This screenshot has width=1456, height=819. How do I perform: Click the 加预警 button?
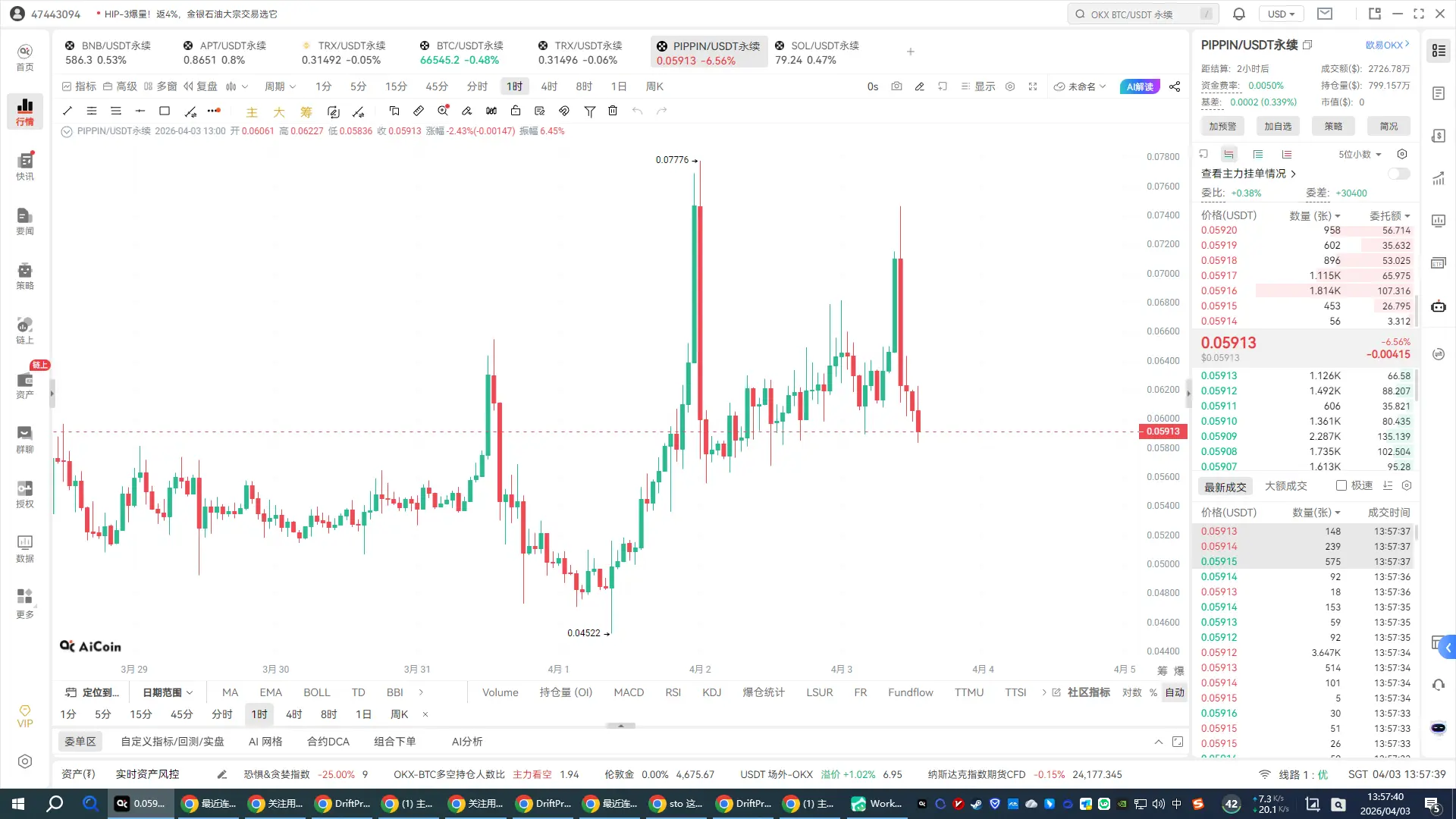tap(1222, 126)
